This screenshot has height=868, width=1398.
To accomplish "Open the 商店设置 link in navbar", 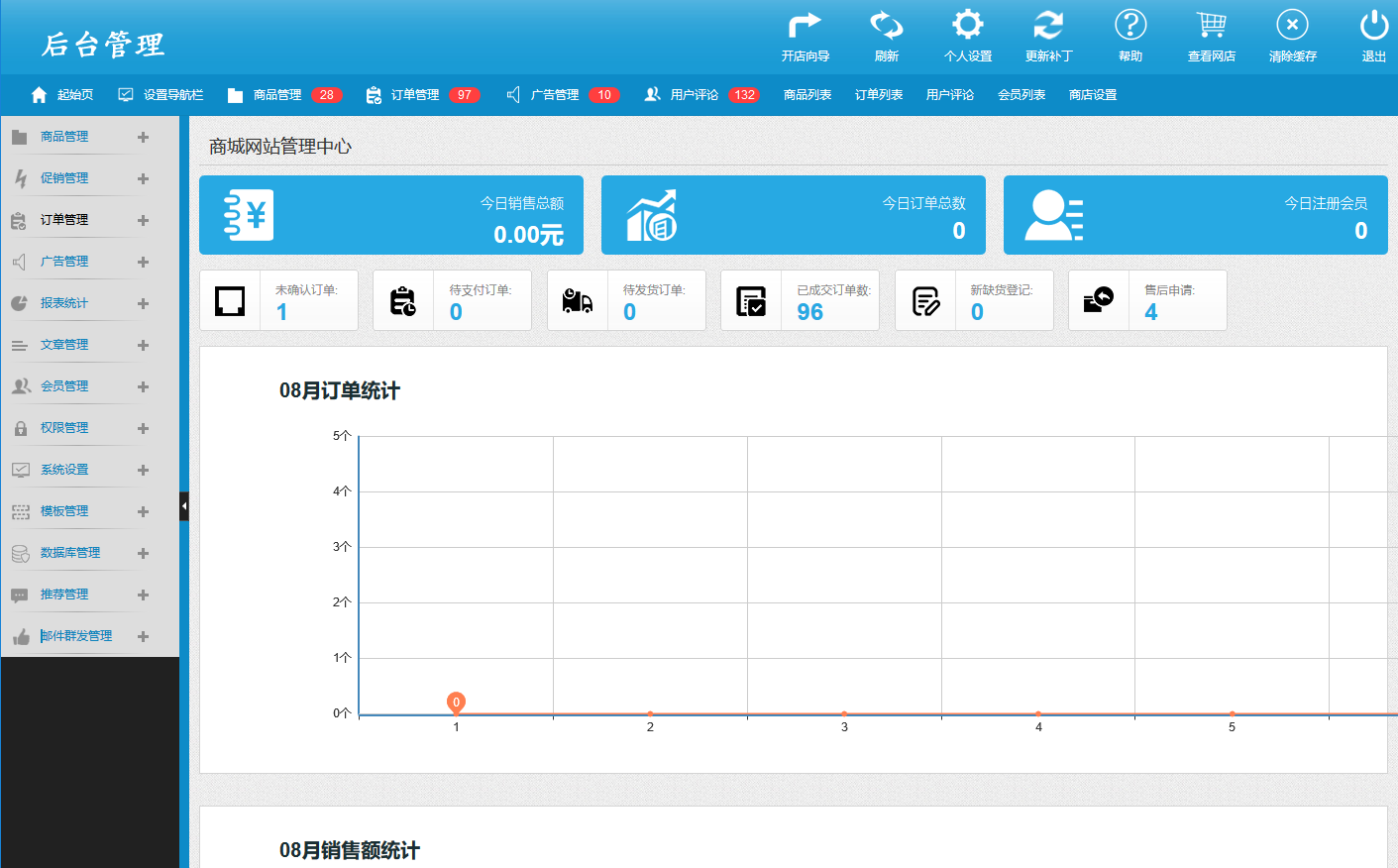I will coord(1092,95).
